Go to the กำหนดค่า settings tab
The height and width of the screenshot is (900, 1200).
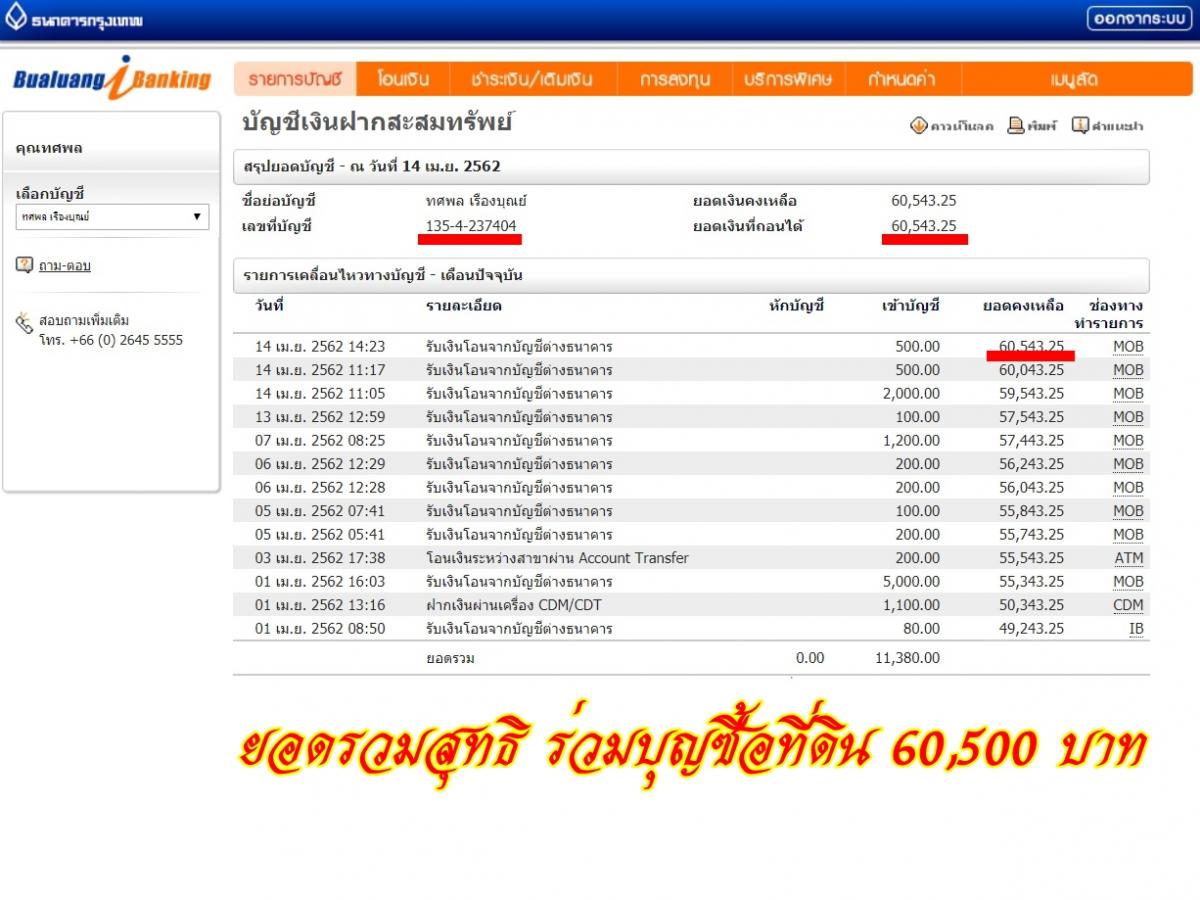click(x=904, y=79)
